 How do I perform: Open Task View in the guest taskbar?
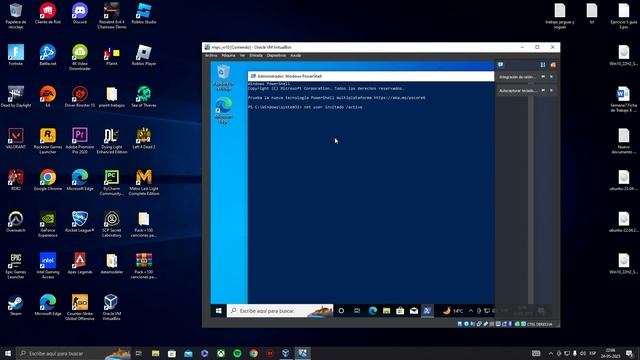[x=357, y=311]
